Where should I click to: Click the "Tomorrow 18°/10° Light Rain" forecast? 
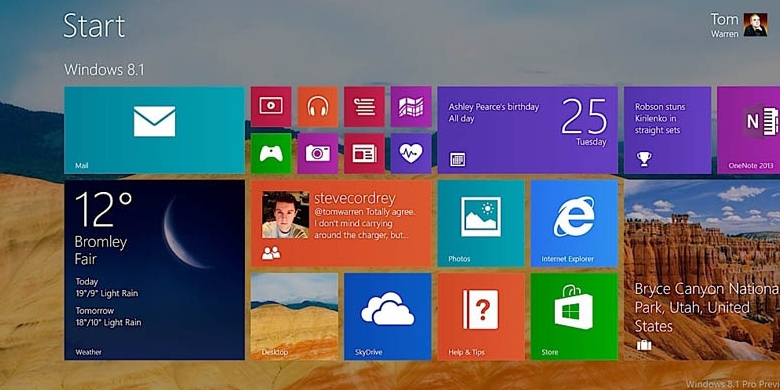(108, 316)
